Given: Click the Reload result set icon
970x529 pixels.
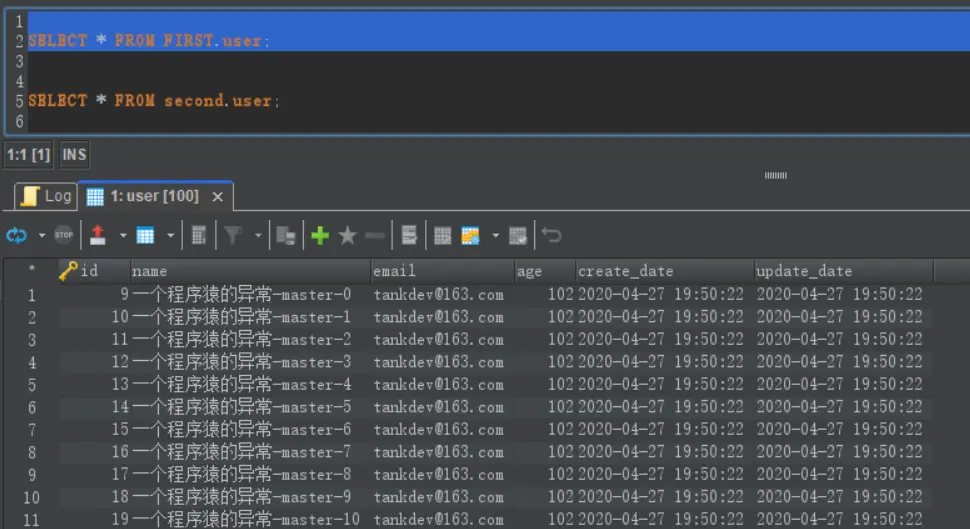Looking at the screenshot, I should click(17, 235).
